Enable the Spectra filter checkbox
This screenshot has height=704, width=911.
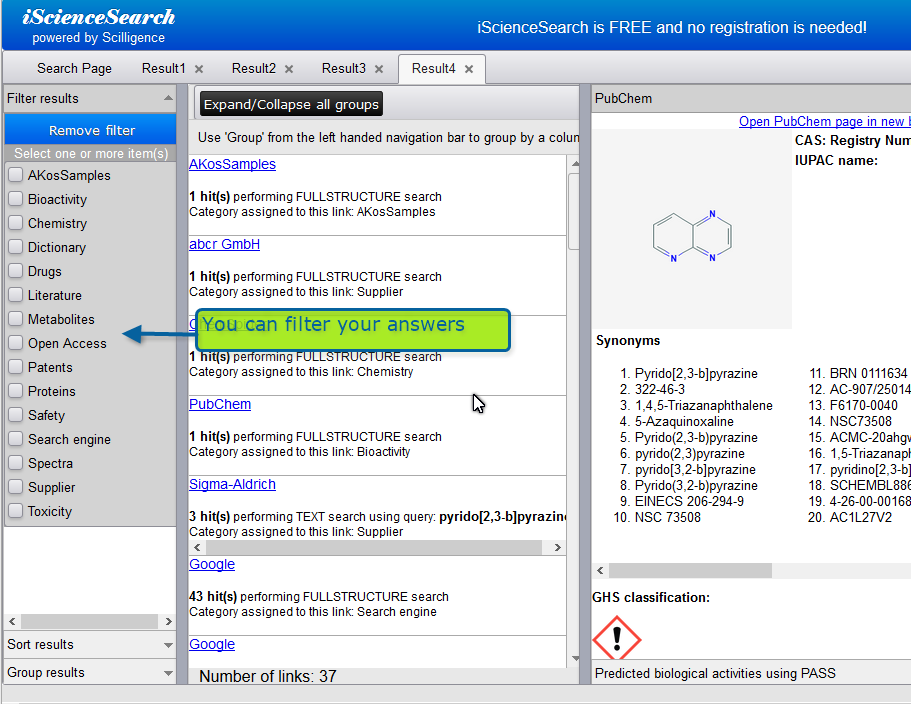coord(16,463)
